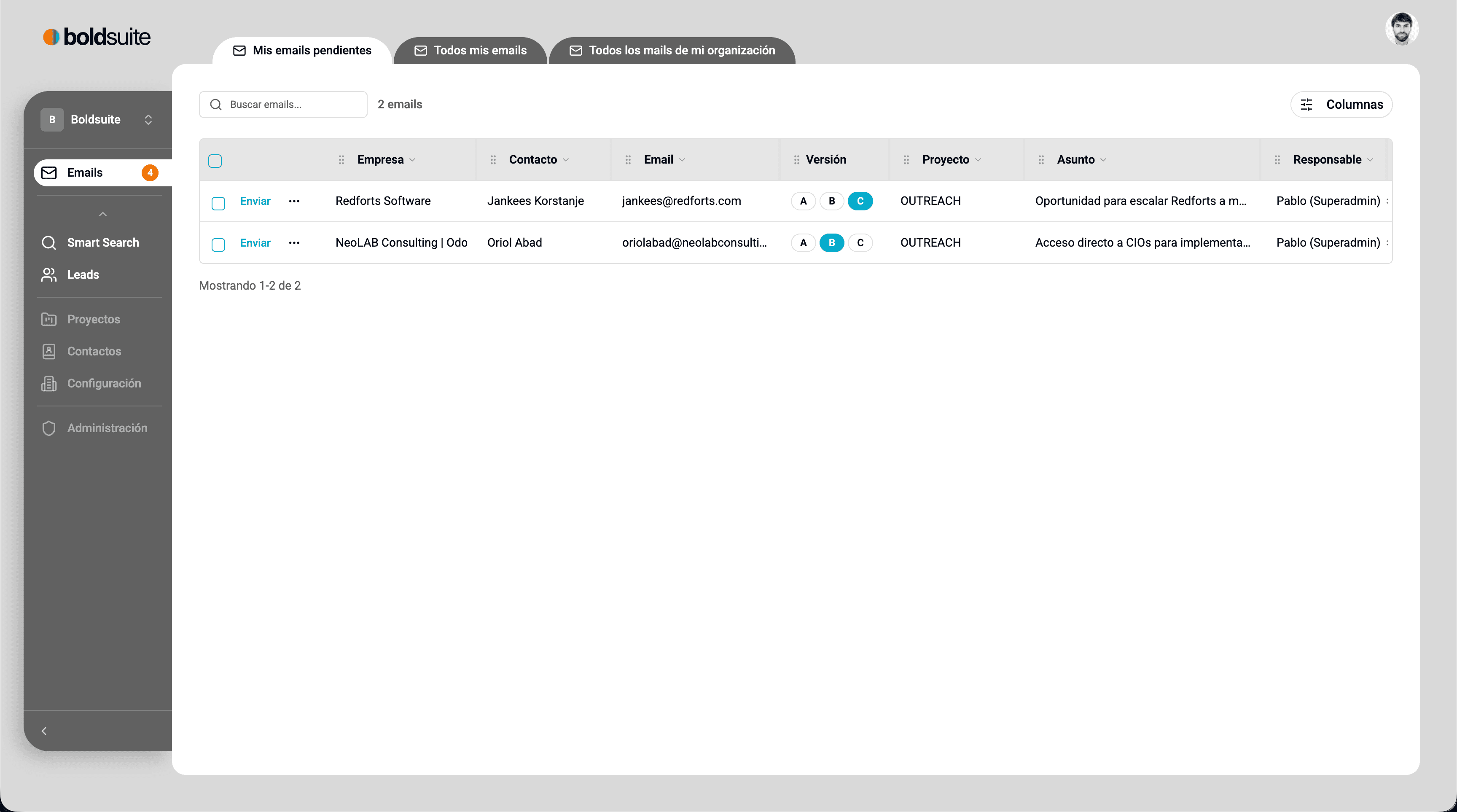Click the Jankees Korstanje contact cell
This screenshot has height=812, width=1457.
536,201
